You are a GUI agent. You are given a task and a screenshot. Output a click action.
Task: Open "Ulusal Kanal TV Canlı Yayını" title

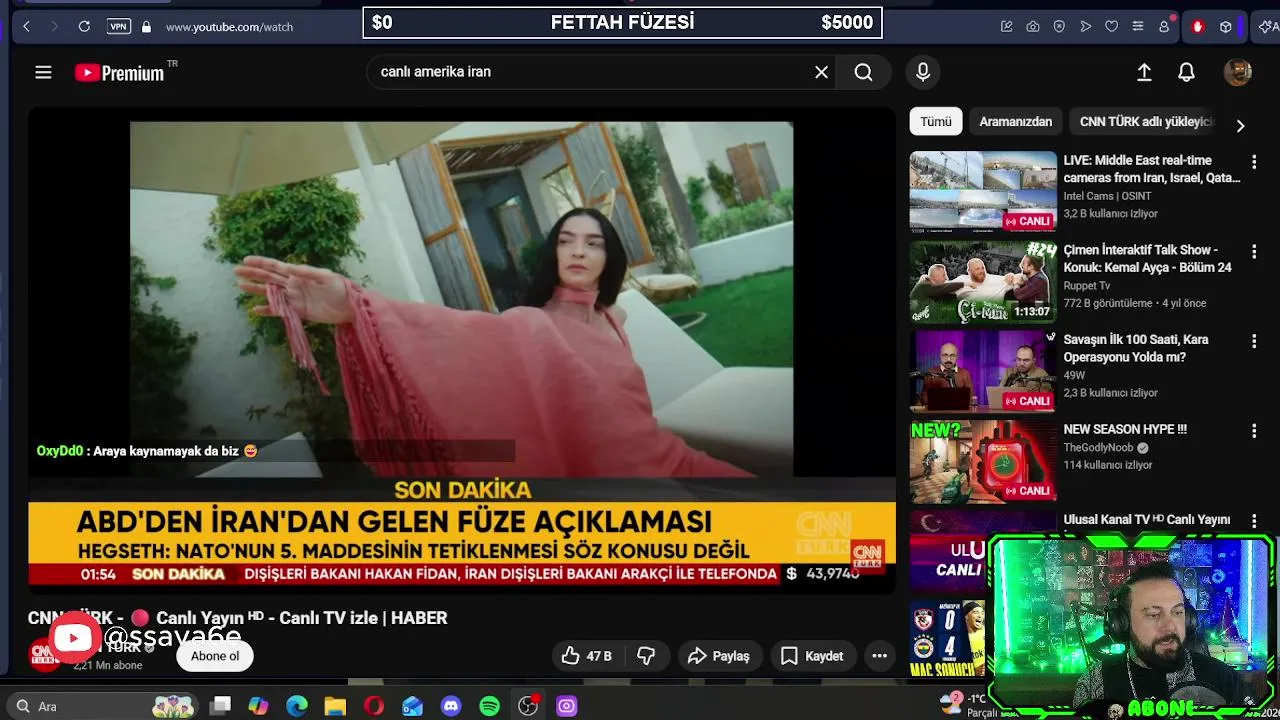click(1146, 520)
